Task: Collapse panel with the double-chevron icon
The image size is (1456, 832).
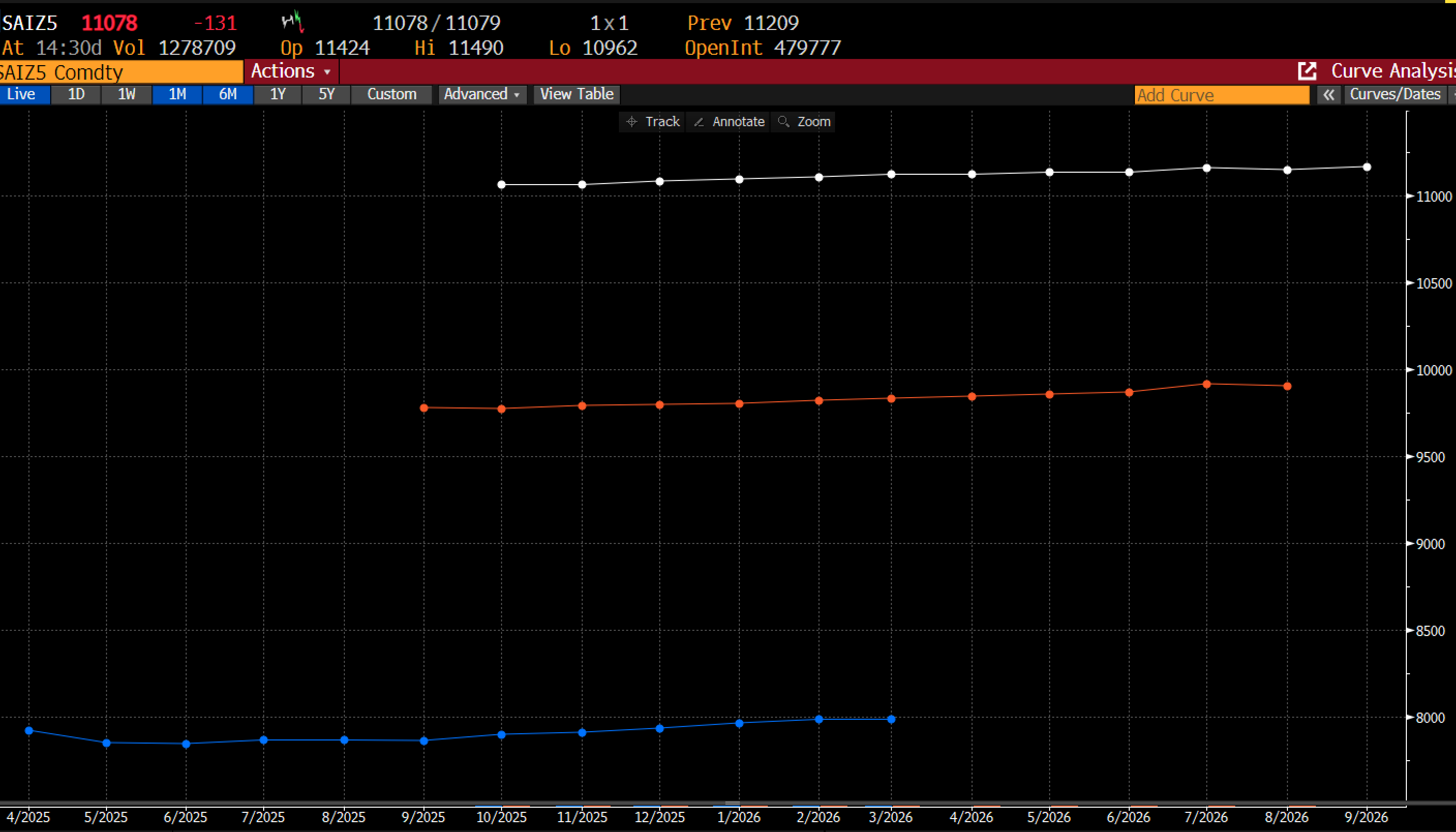Action: [x=1329, y=95]
